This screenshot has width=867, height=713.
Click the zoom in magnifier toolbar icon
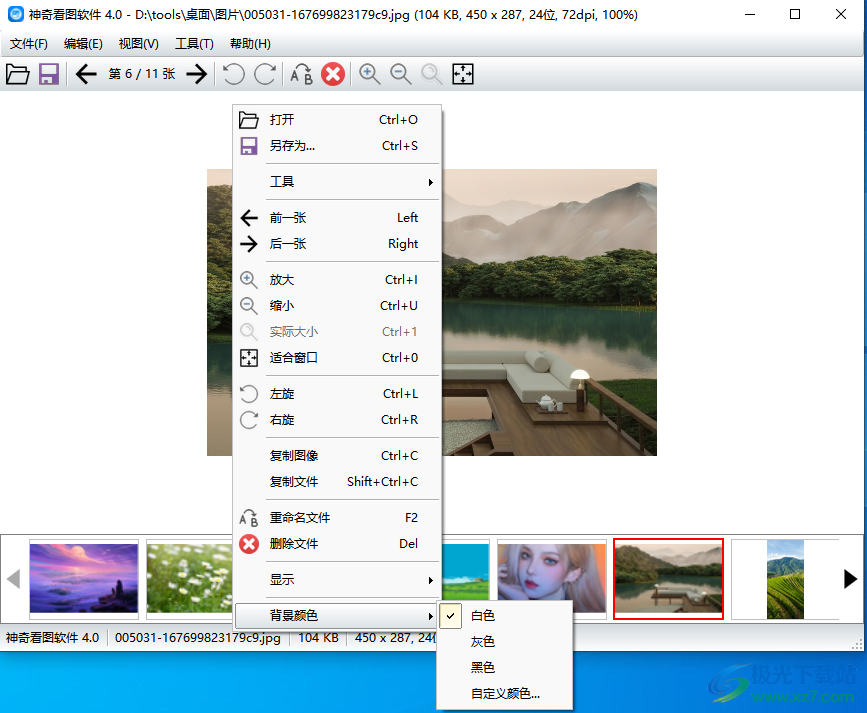point(369,74)
